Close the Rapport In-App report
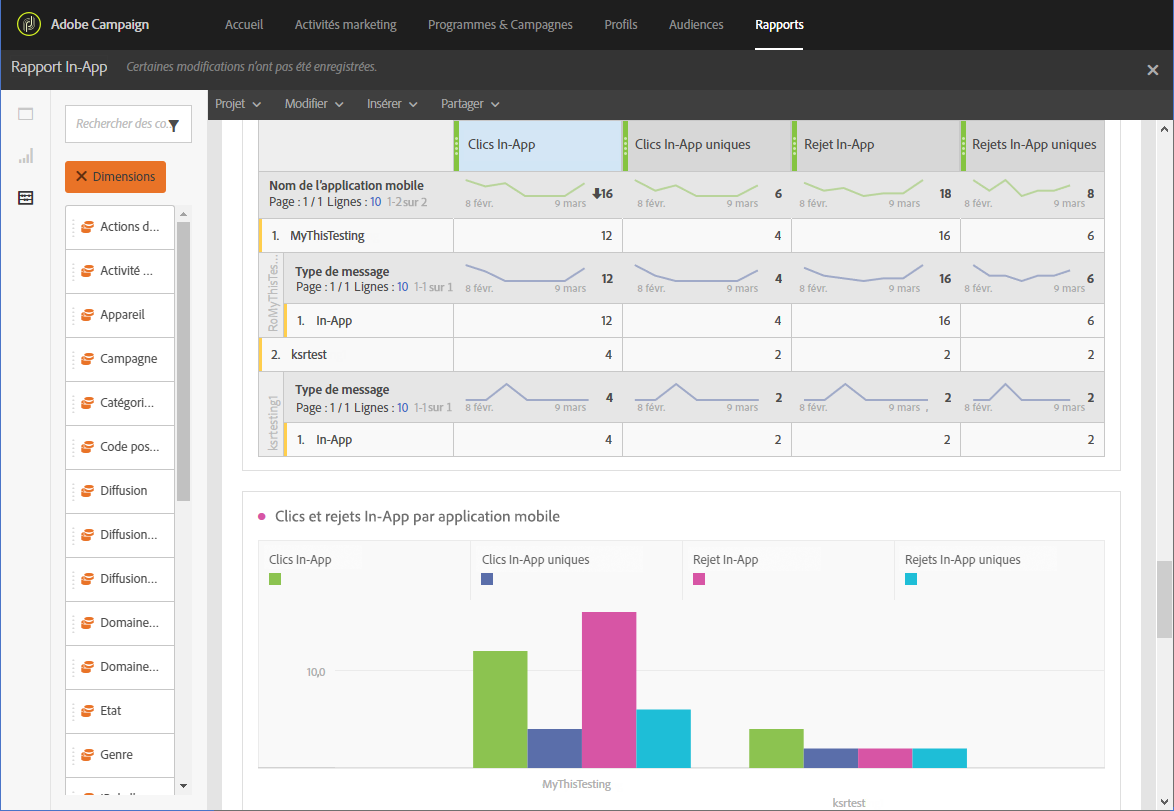This screenshot has height=811, width=1174. pos(1152,70)
